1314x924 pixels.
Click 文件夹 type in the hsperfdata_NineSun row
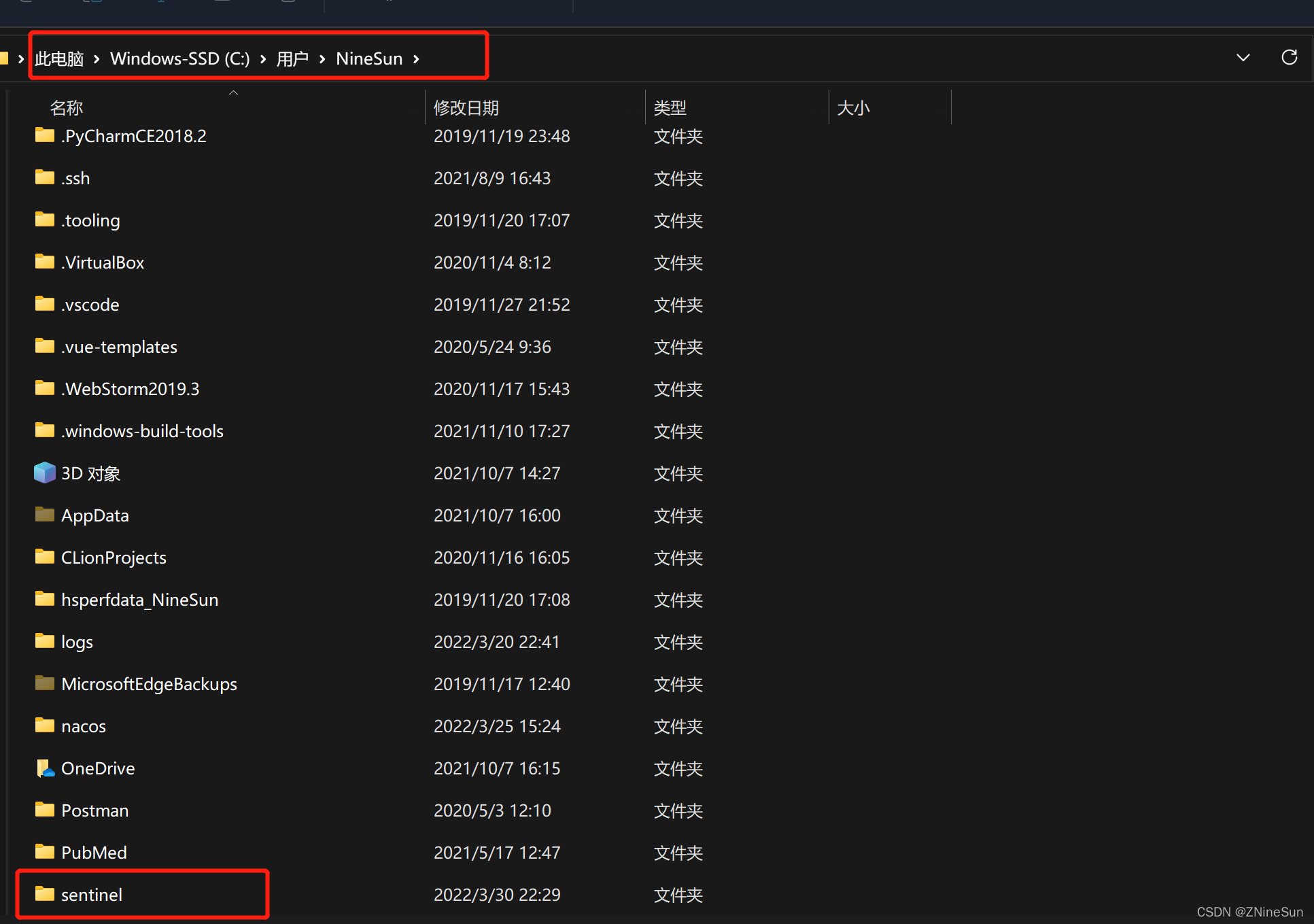tap(678, 600)
